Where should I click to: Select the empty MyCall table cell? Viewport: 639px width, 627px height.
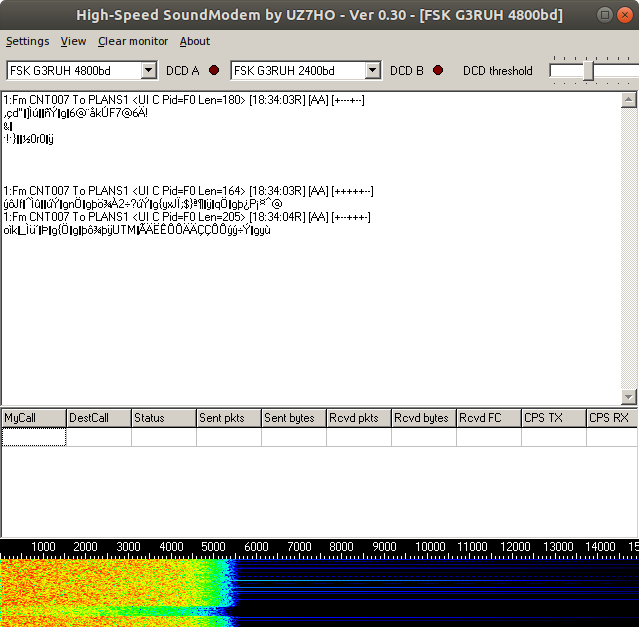(34, 437)
